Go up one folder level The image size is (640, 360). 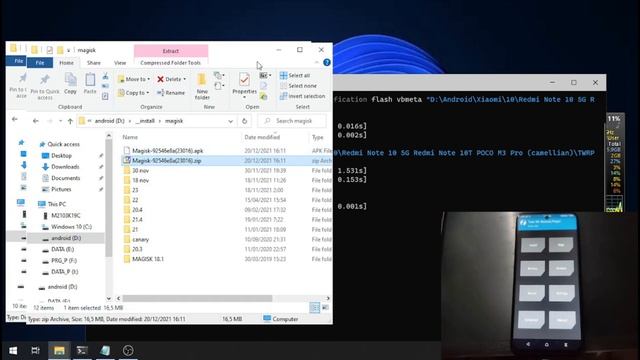coord(70,121)
